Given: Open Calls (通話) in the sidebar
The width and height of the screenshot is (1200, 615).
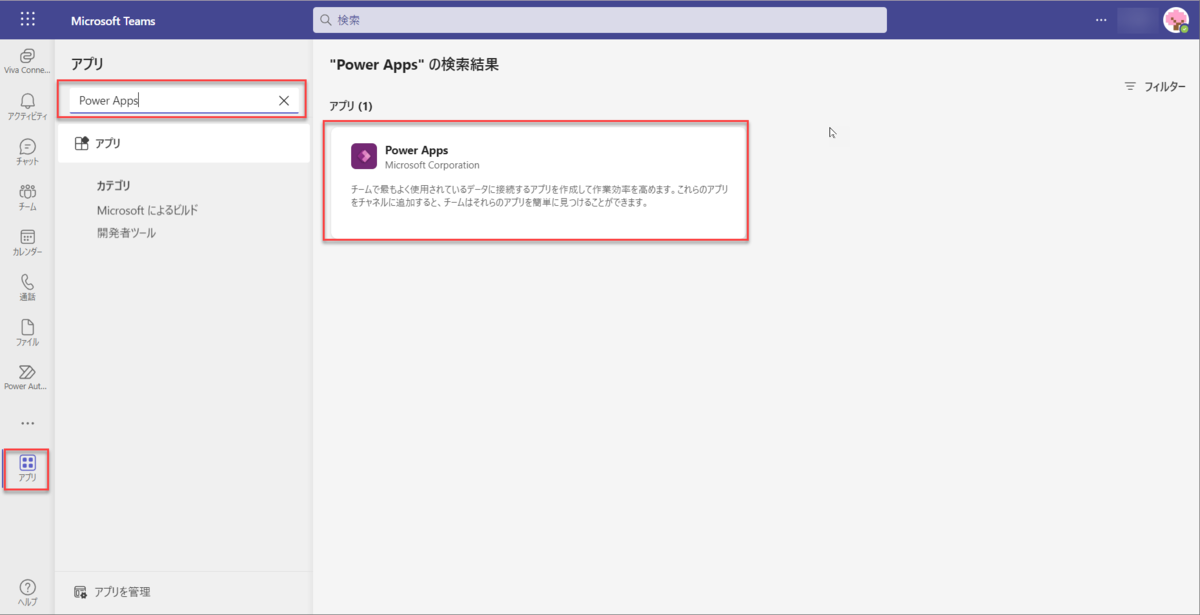Looking at the screenshot, I should (x=28, y=287).
